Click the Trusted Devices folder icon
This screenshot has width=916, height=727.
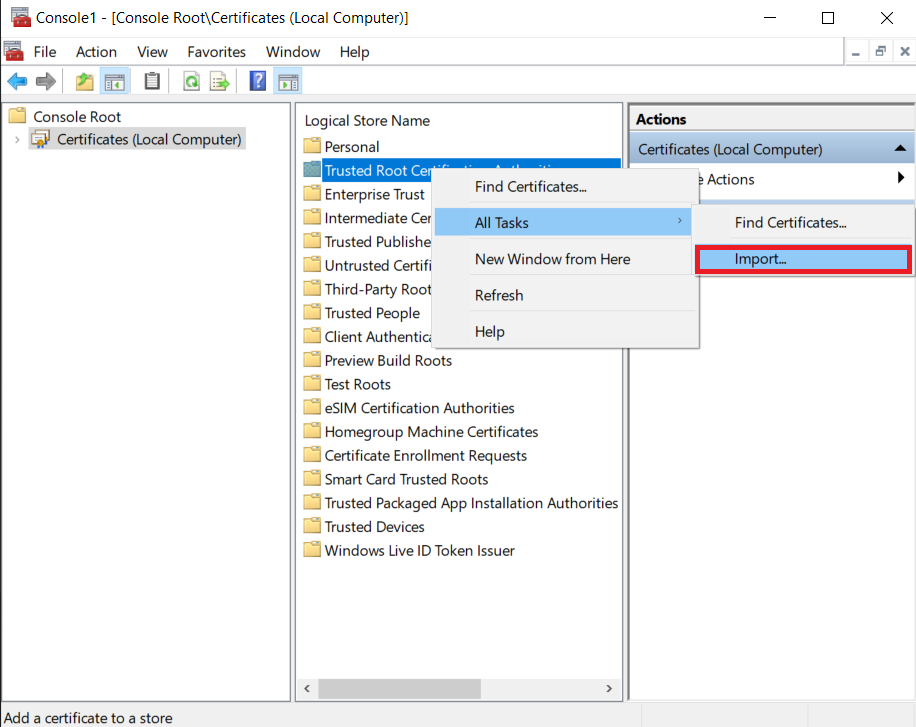click(313, 526)
